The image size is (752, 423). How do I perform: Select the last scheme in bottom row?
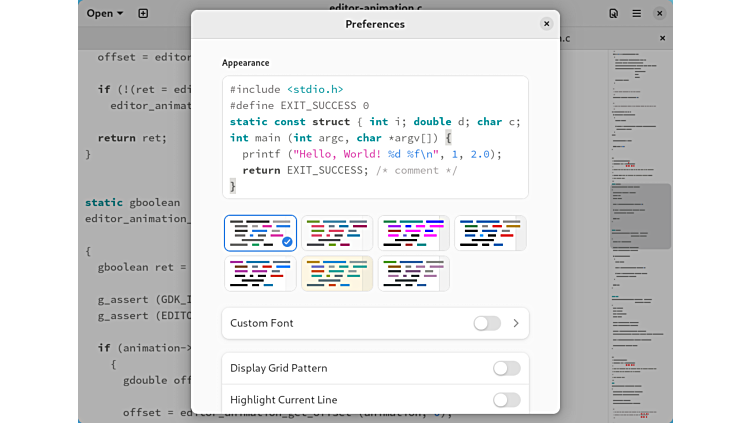[413, 273]
